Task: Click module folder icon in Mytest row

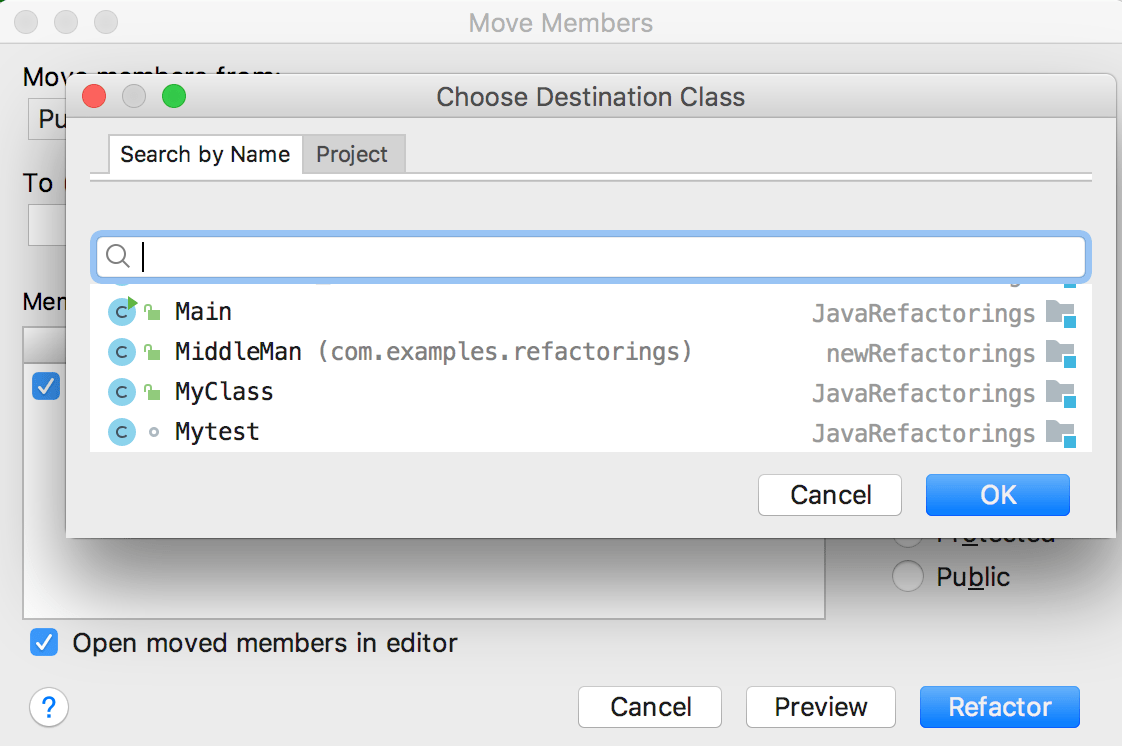Action: point(1059,434)
